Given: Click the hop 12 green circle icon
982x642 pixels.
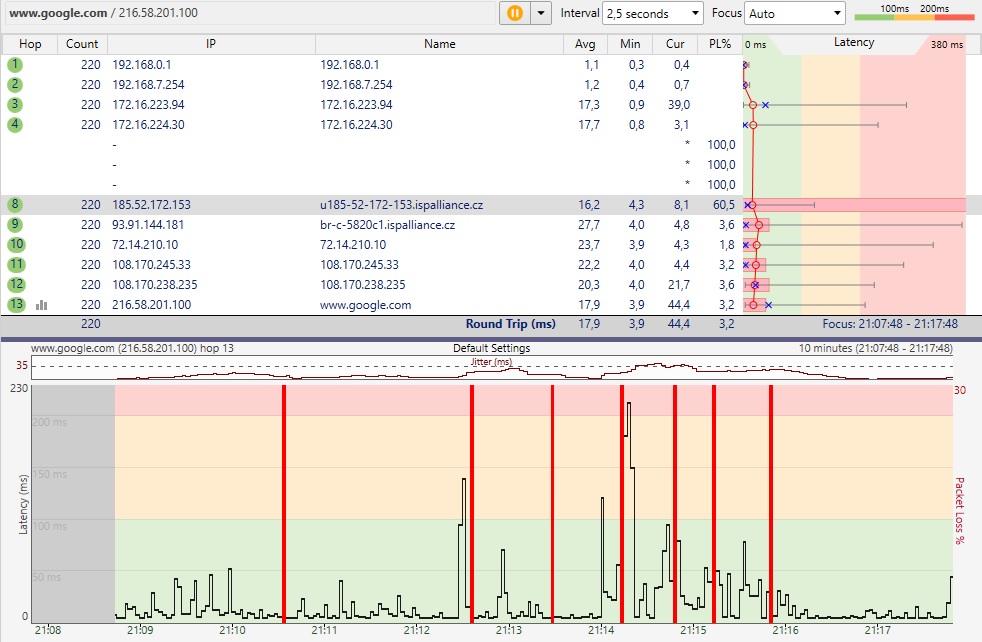Looking at the screenshot, I should (x=15, y=285).
